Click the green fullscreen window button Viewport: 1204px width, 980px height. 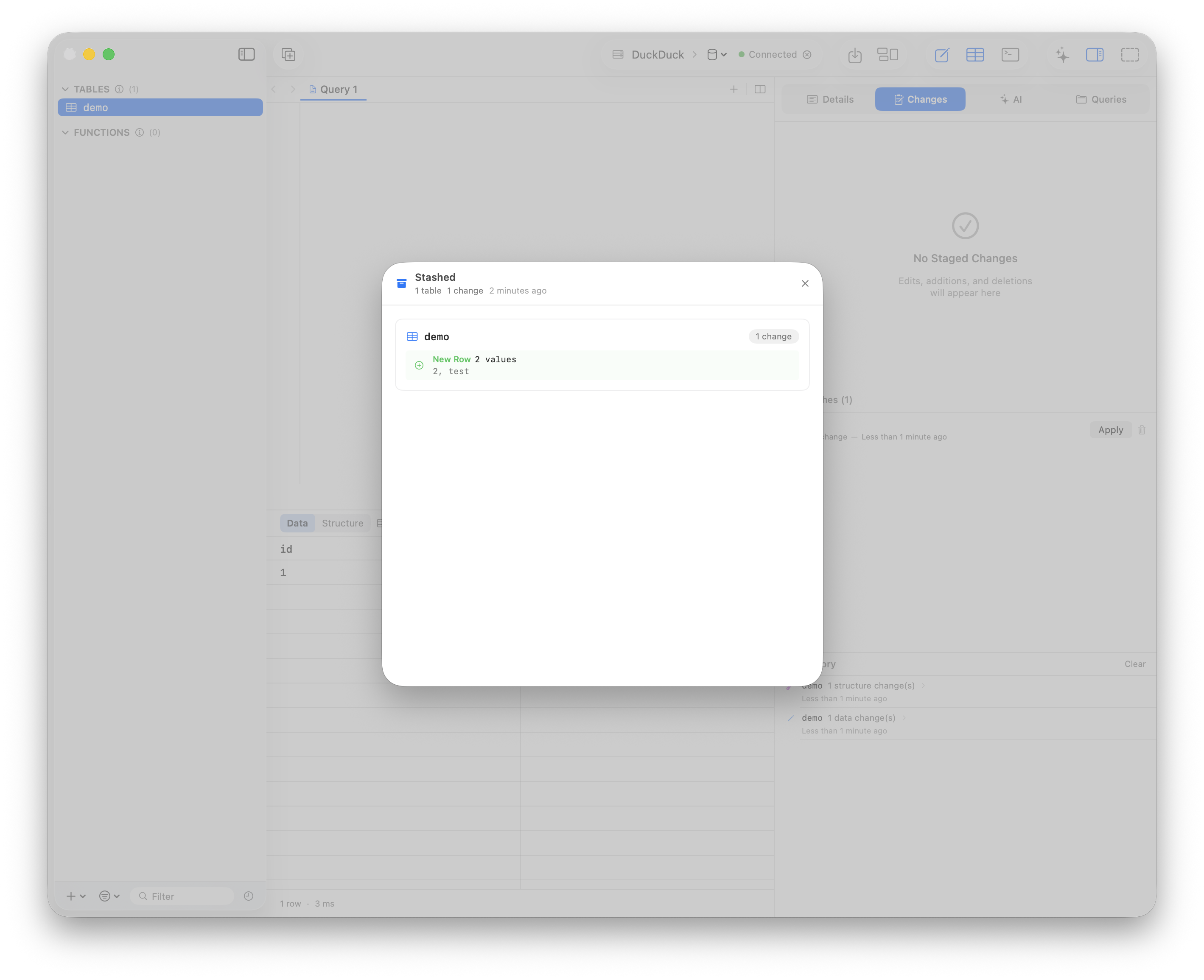(x=109, y=55)
